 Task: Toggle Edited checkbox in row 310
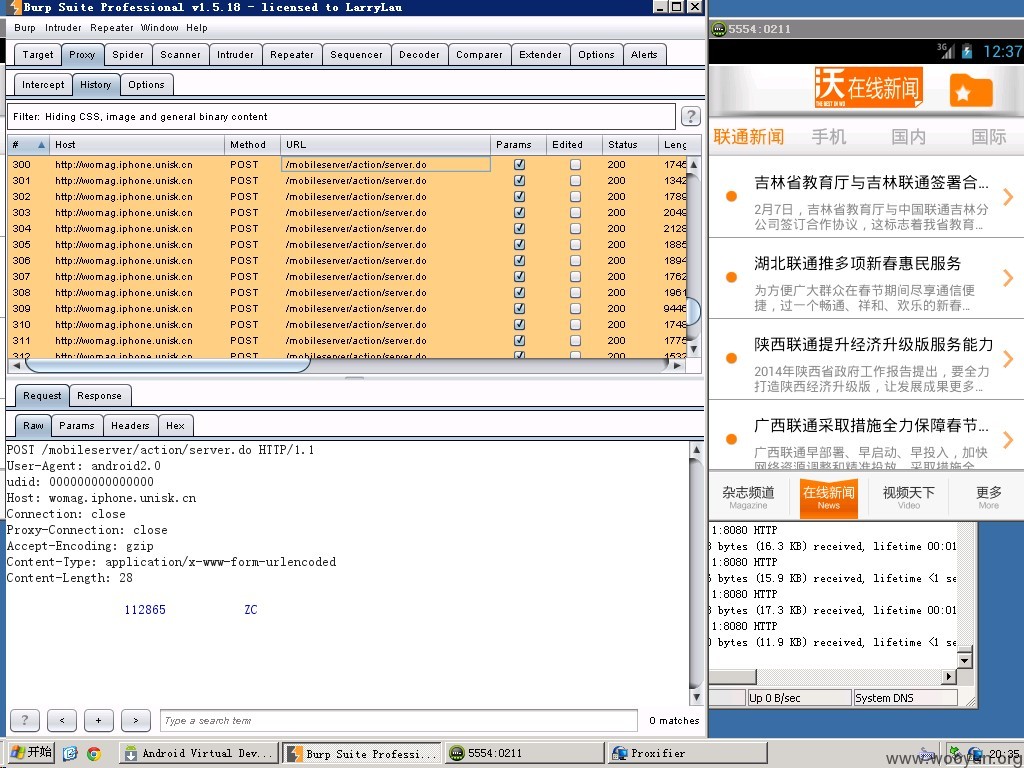pos(575,325)
